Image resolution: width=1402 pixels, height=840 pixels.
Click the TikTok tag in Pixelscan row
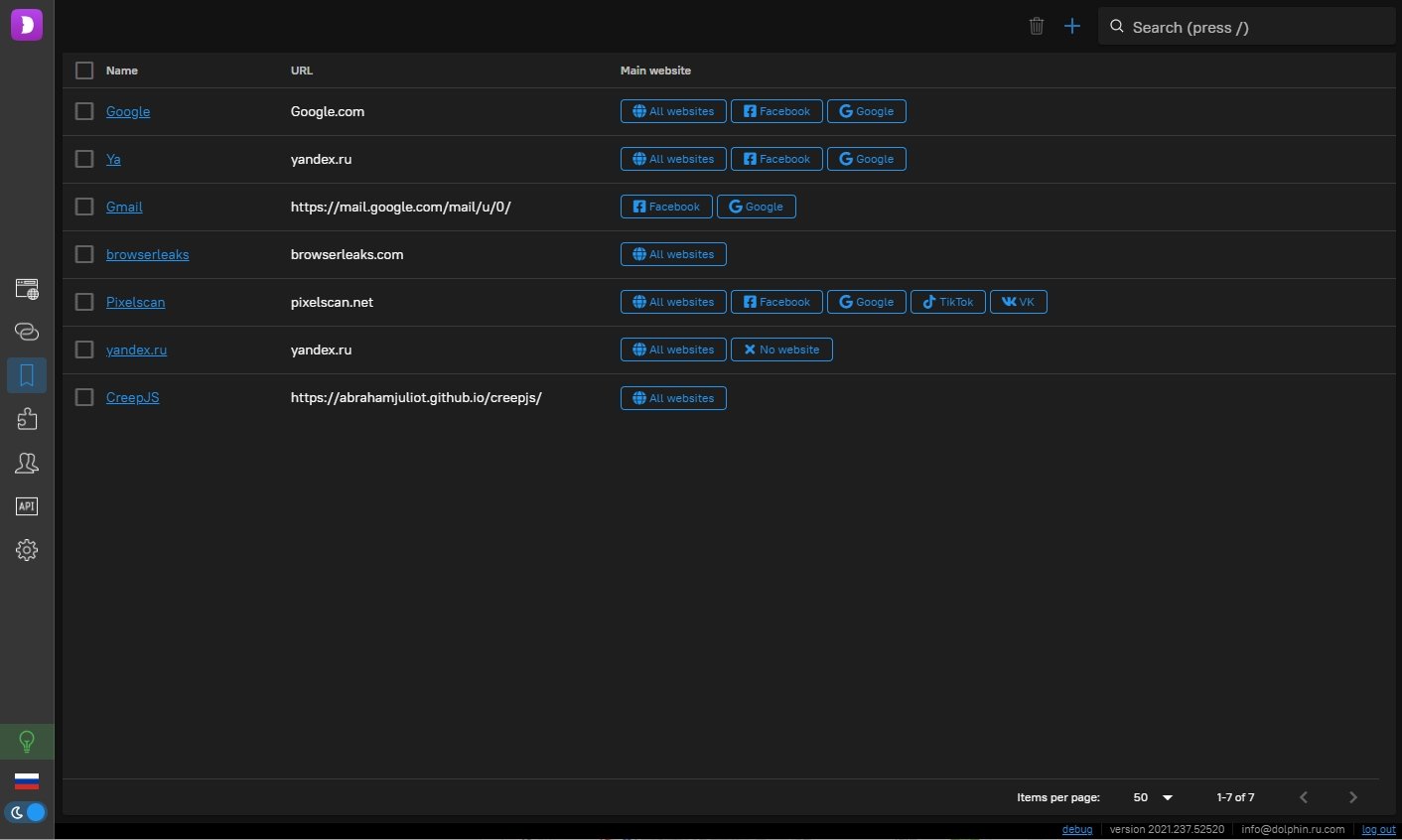(948, 302)
